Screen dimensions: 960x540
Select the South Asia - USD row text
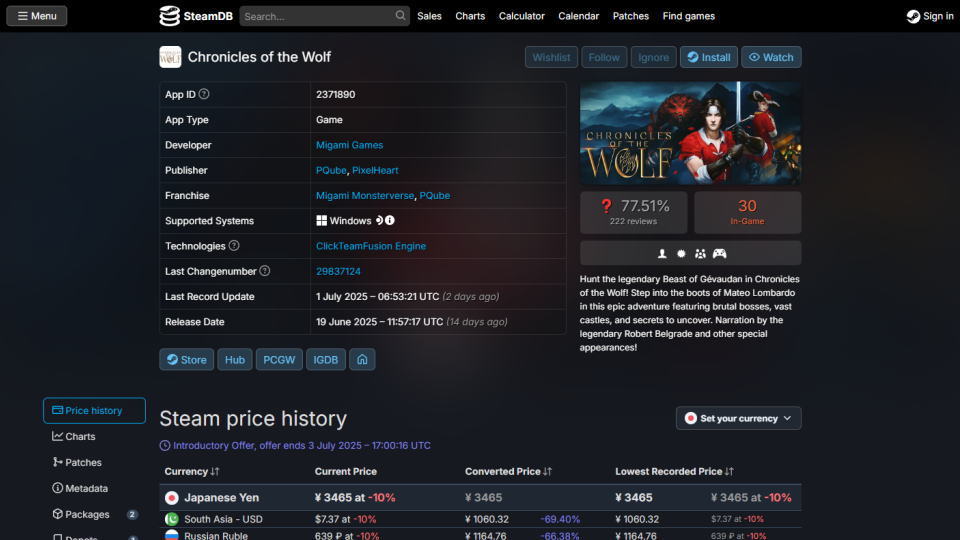coord(223,519)
